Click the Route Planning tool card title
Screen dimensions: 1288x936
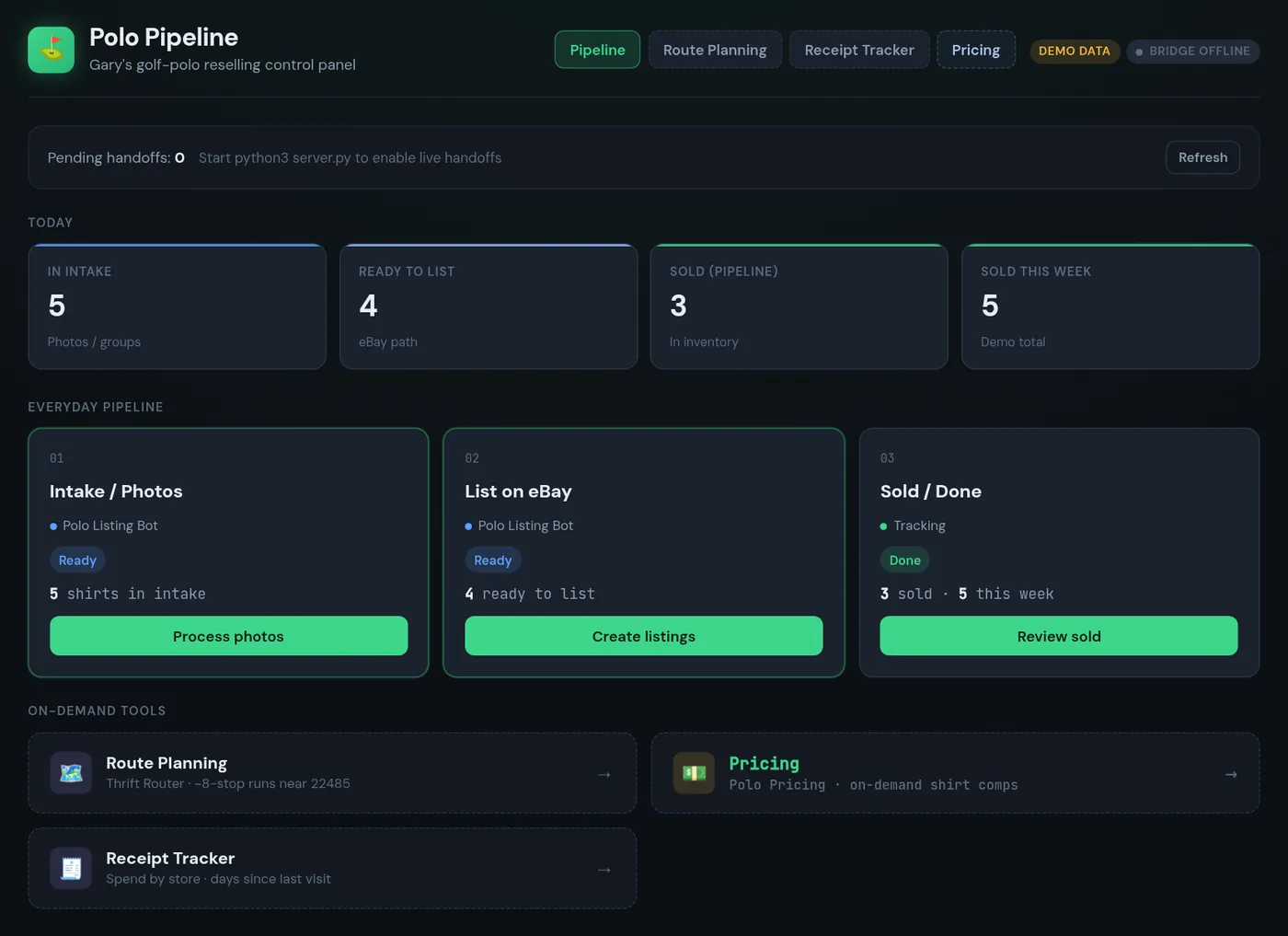167,763
